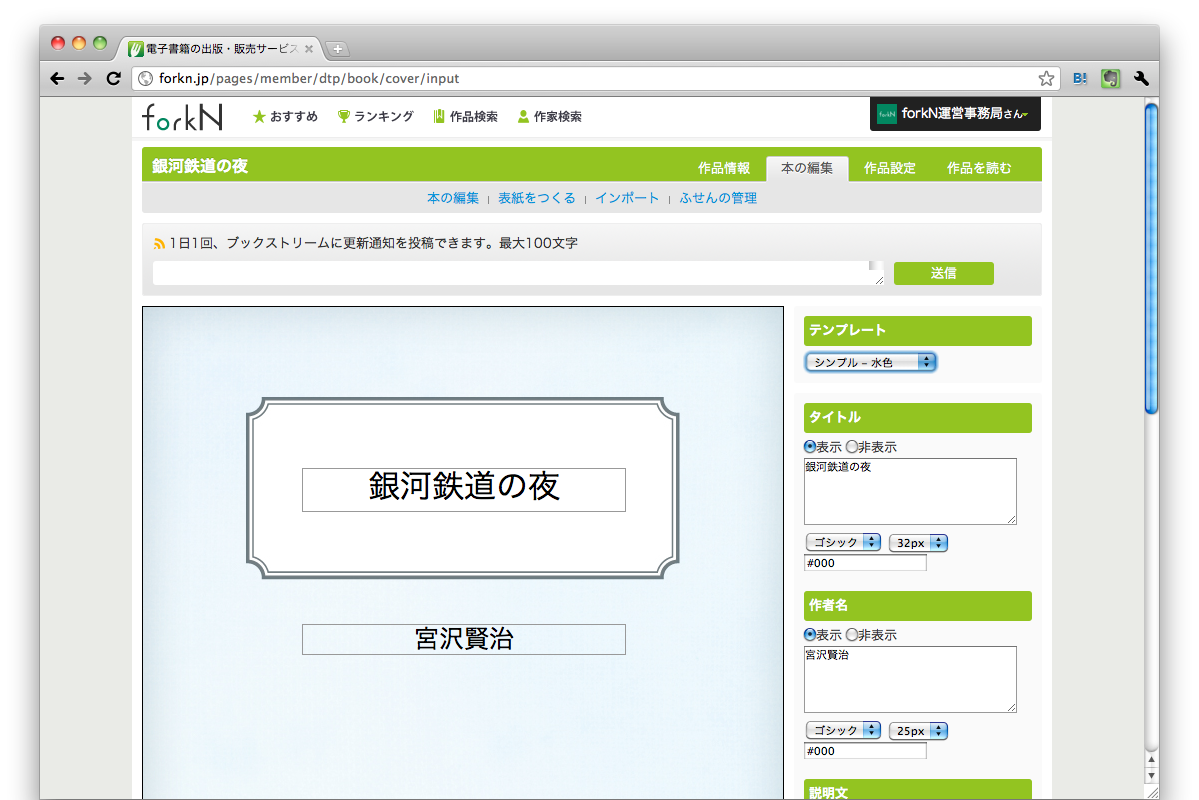Click the Evernote elephant extension icon
The image size is (1199, 800).
click(1110, 78)
